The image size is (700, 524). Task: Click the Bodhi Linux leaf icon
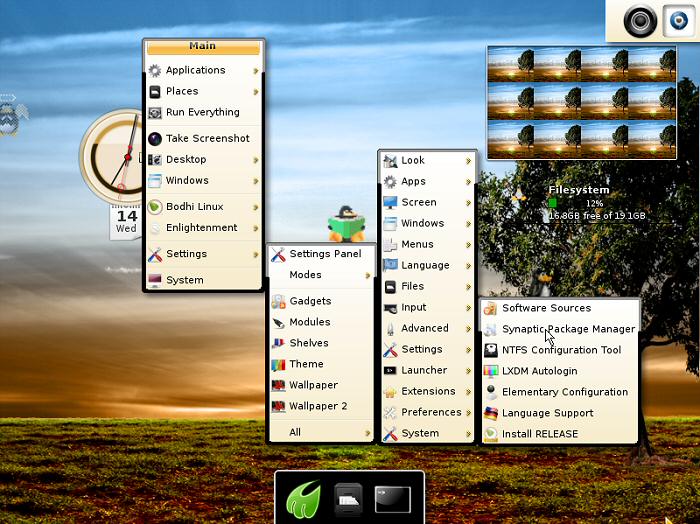pos(154,207)
